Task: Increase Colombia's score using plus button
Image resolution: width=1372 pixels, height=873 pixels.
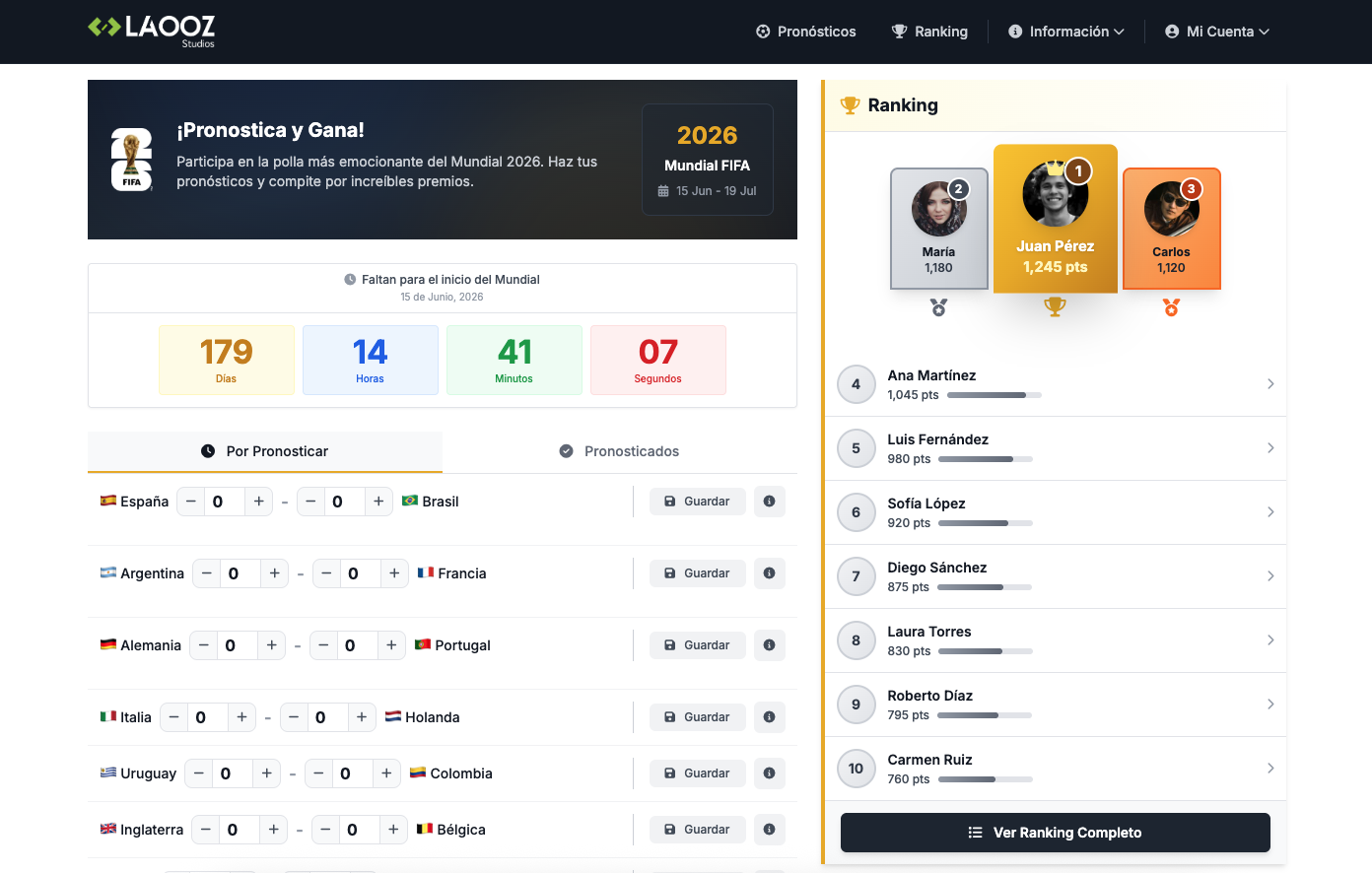Action: [386, 773]
